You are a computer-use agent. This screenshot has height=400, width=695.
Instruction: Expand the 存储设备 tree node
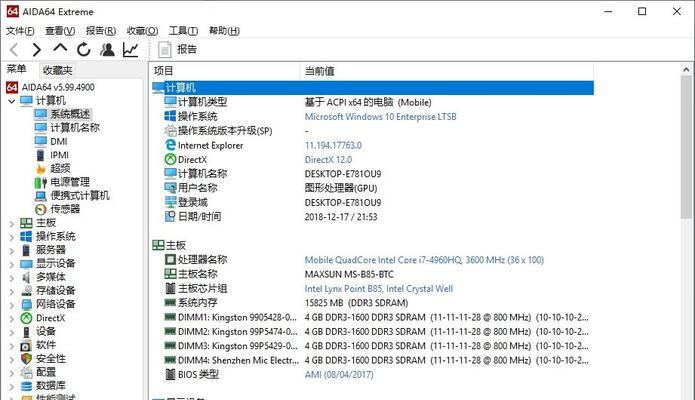tap(12, 292)
